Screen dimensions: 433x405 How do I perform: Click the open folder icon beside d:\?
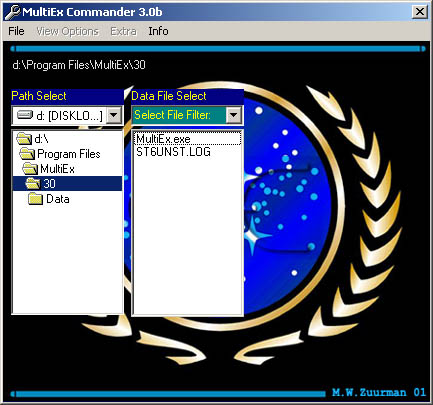pyautogui.click(x=24, y=139)
